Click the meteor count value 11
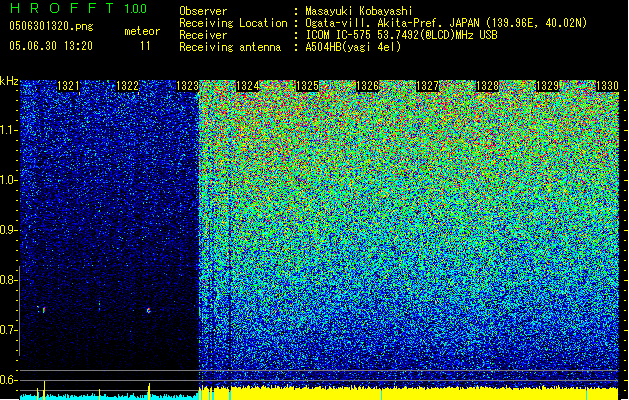 coord(145,46)
